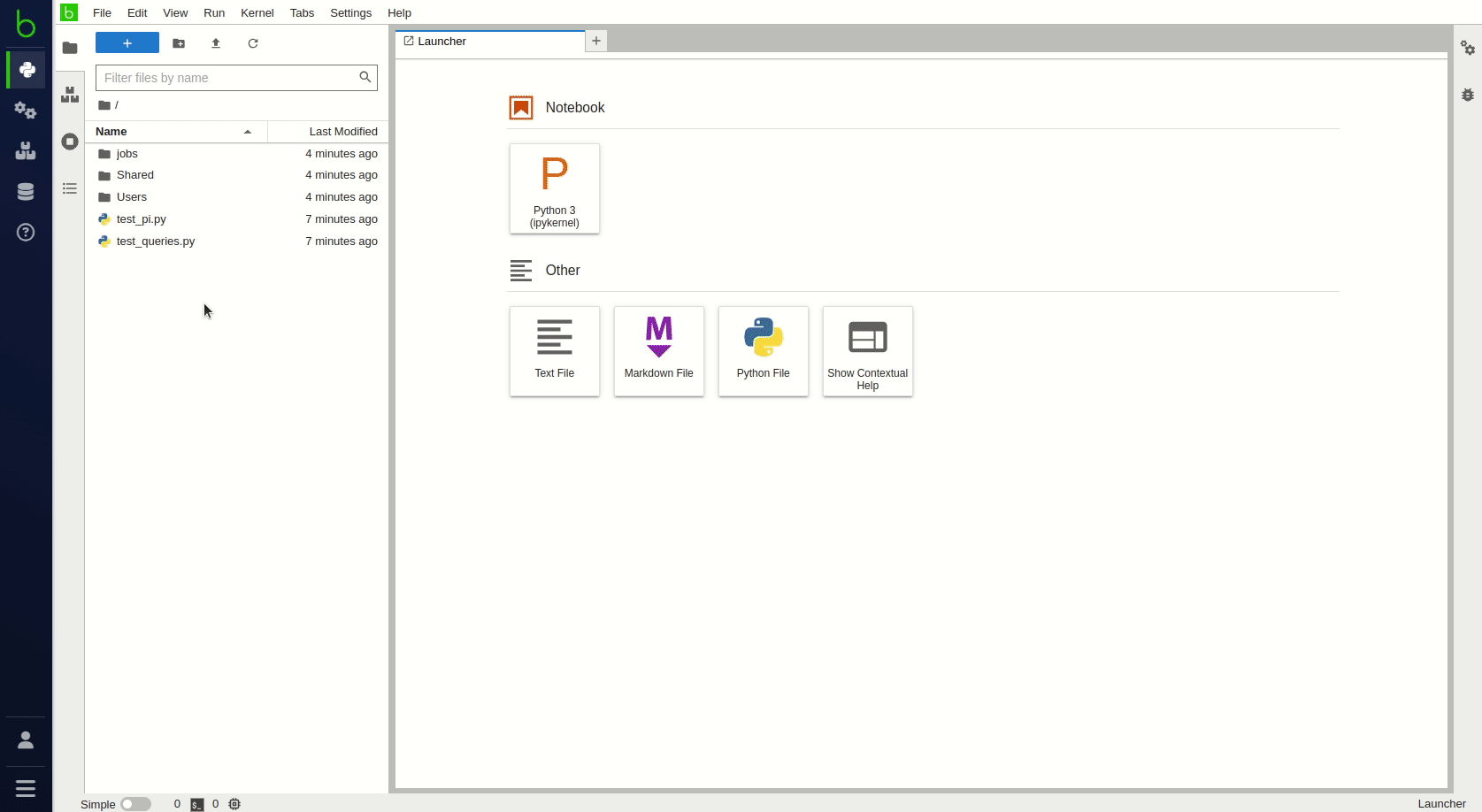Image resolution: width=1482 pixels, height=812 pixels.
Task: Click the Help question mark icon
Action: pos(26,233)
